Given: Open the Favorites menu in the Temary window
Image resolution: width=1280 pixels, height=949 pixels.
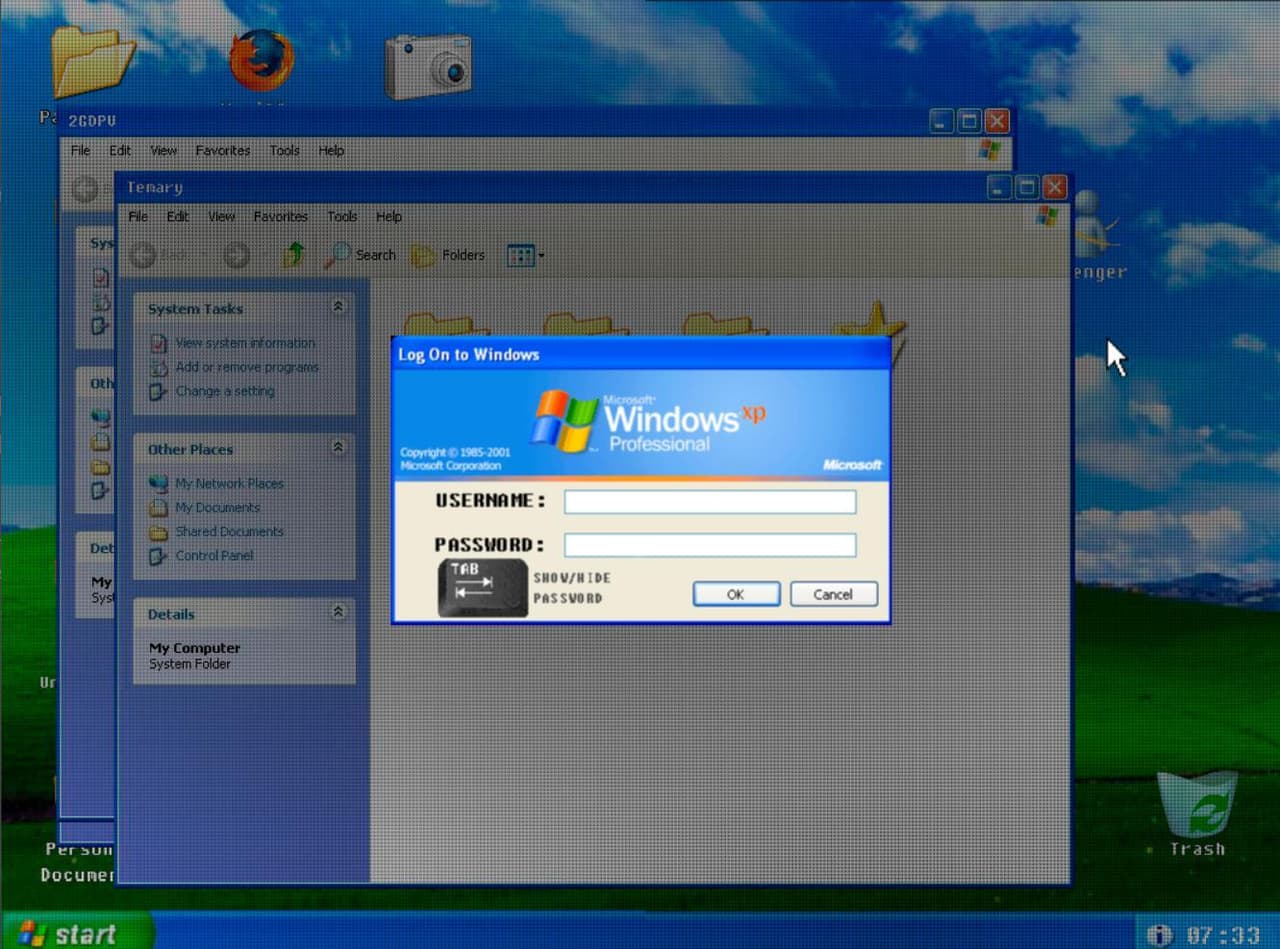Looking at the screenshot, I should pos(280,216).
